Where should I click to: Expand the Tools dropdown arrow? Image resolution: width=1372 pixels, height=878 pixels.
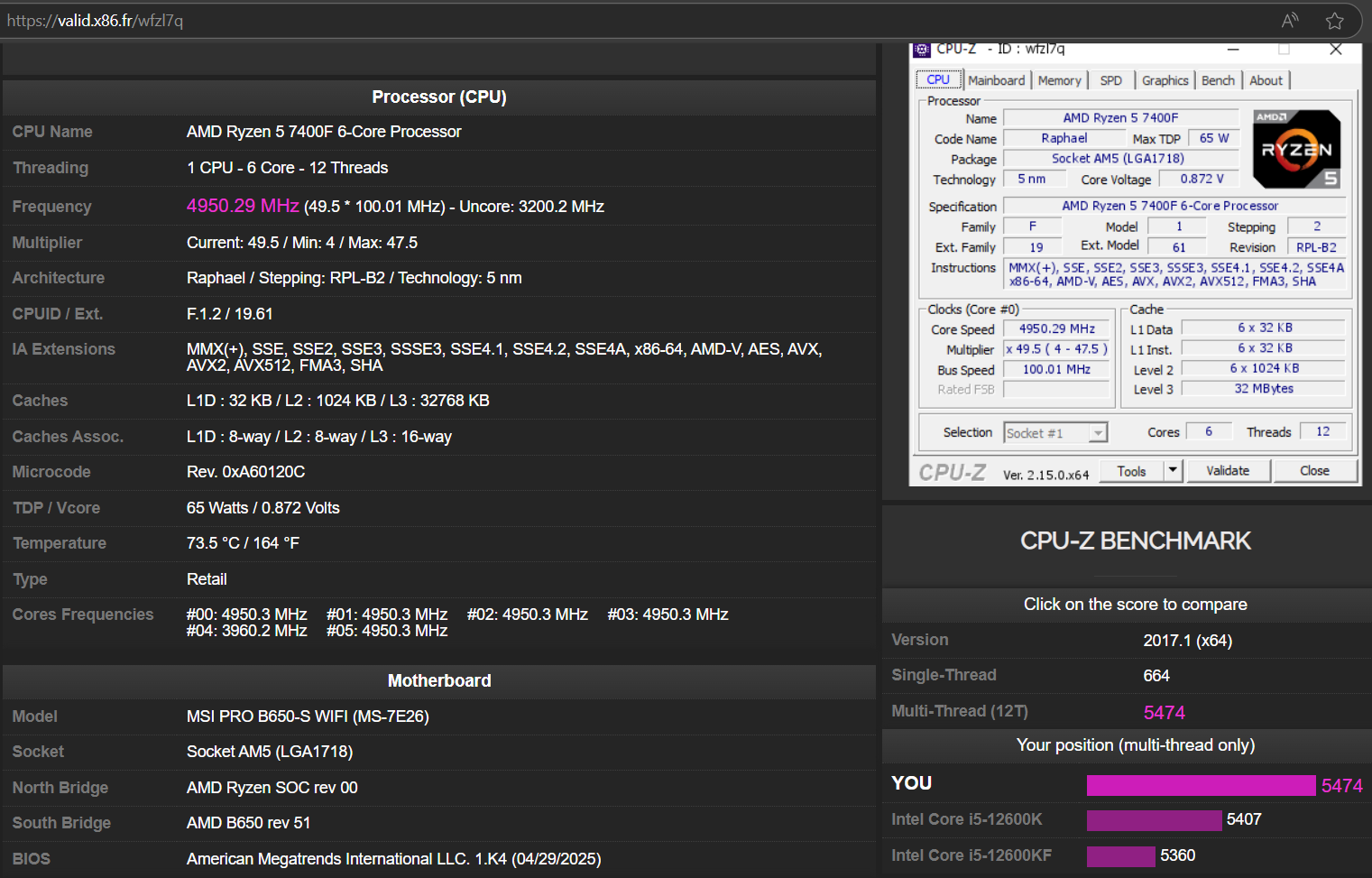[x=1173, y=470]
